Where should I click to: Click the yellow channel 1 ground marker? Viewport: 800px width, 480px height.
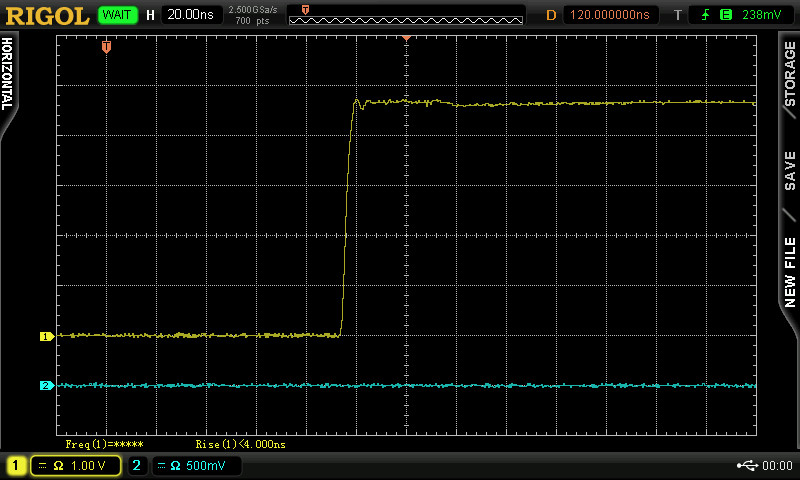pos(45,336)
